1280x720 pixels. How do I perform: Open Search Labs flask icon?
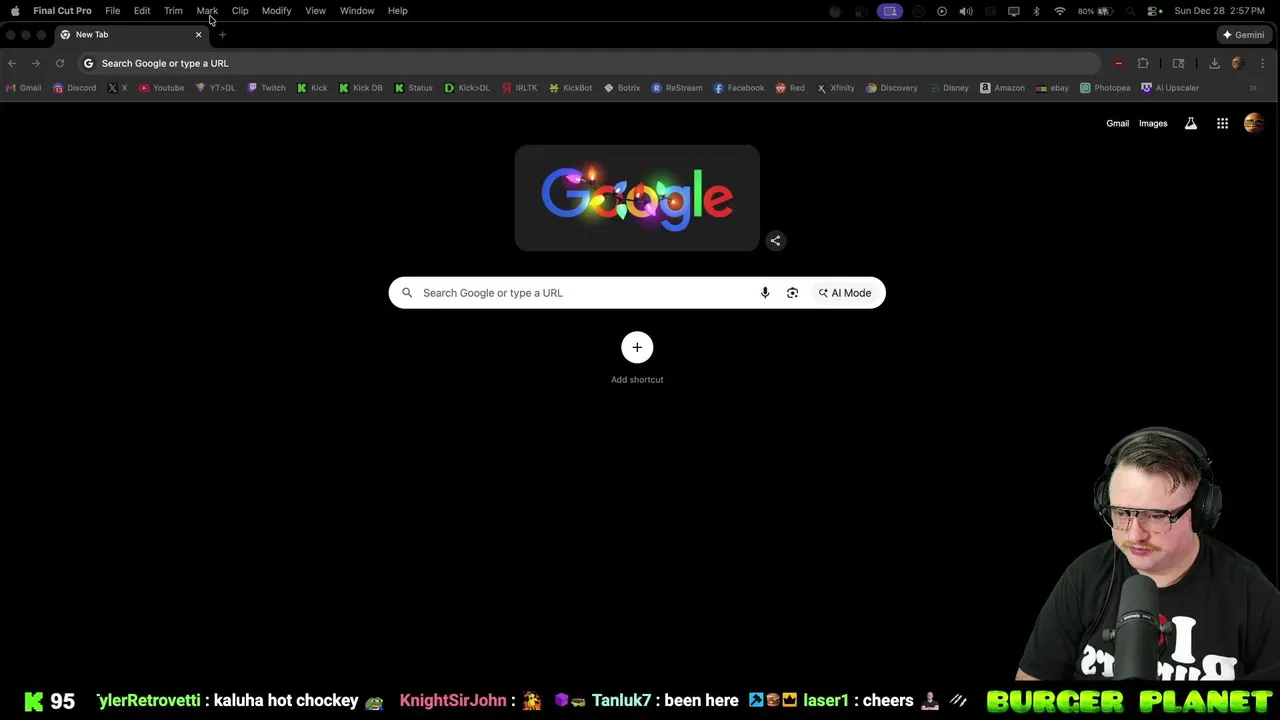[1191, 124]
